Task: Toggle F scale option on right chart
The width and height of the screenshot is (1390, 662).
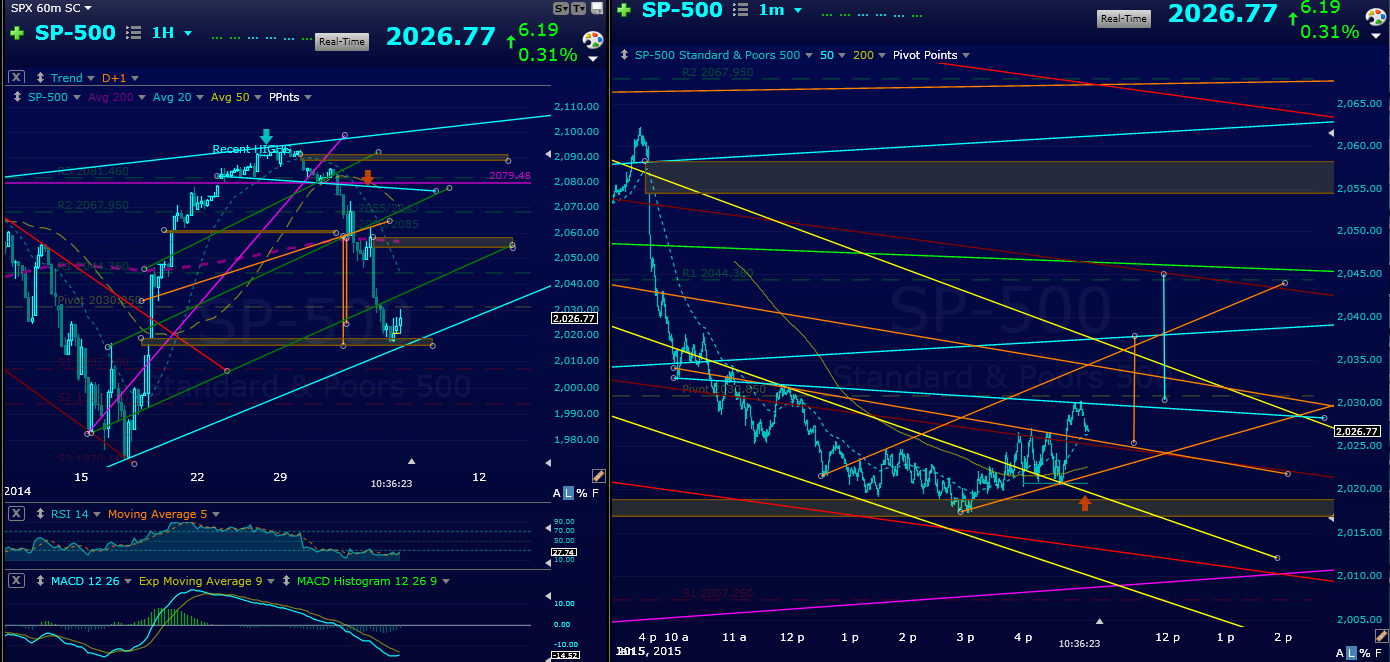Action: pos(1379,653)
